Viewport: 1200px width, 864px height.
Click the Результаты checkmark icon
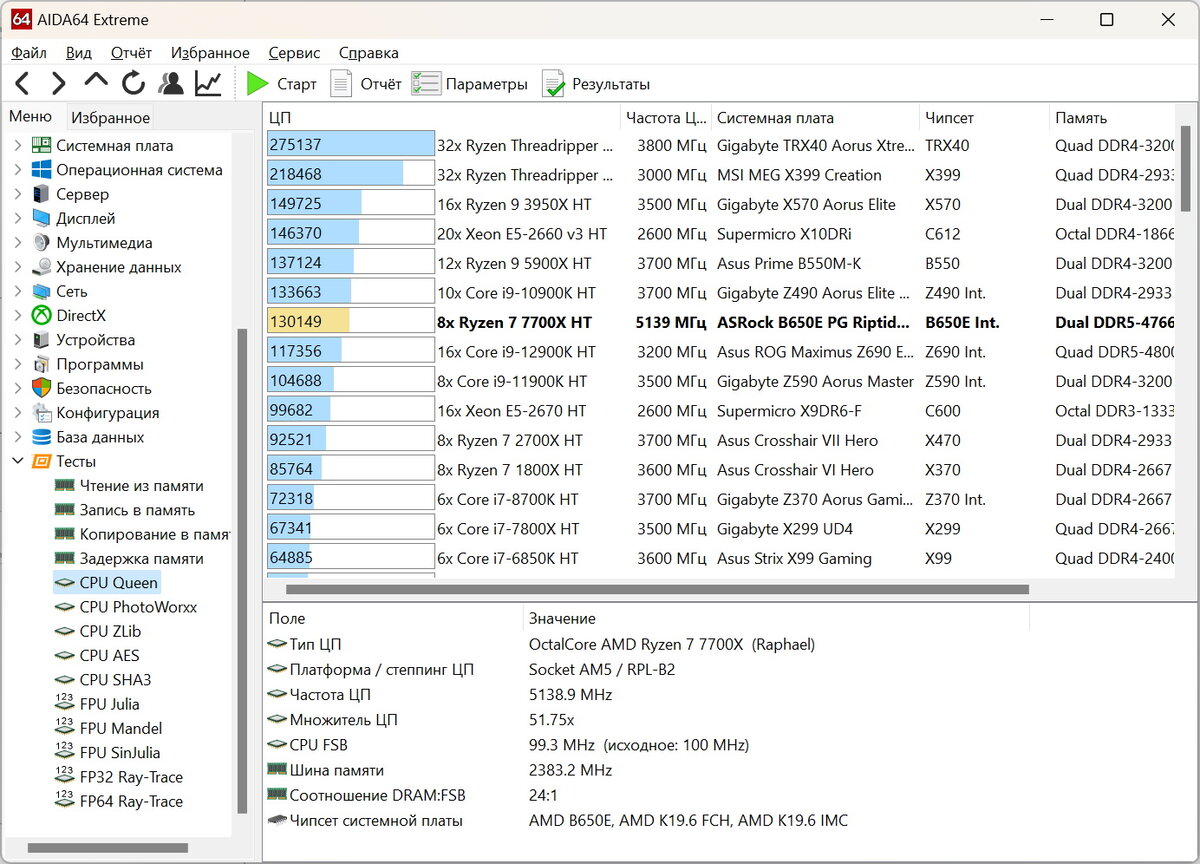click(553, 84)
